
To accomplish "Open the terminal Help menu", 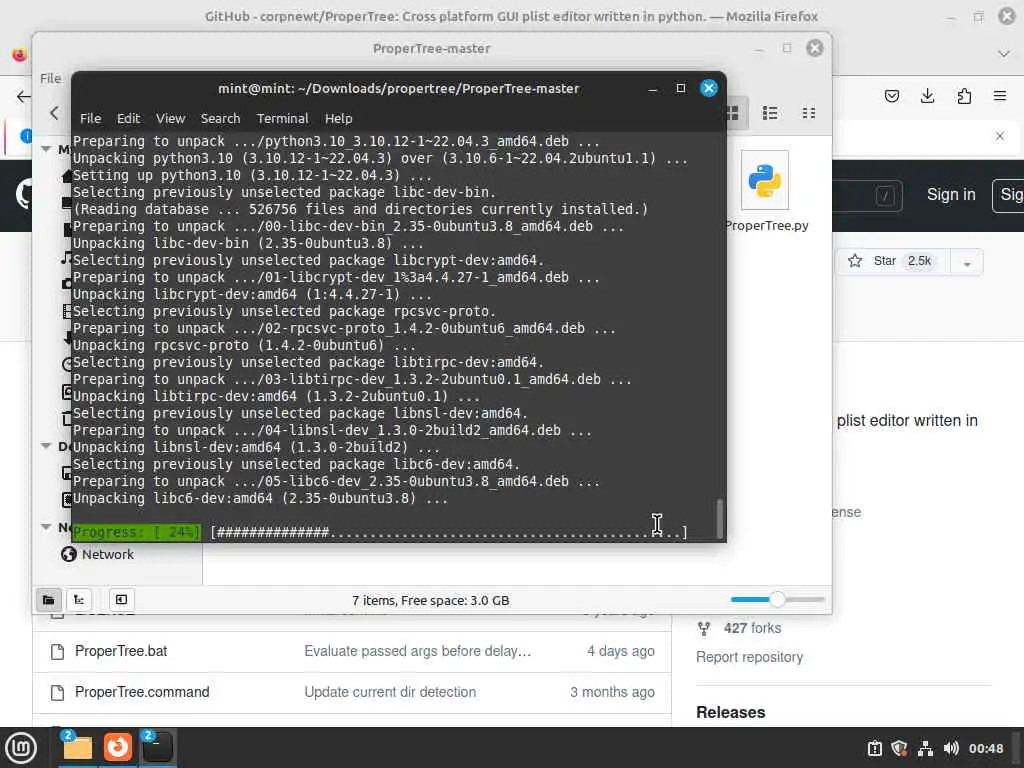I will pyautogui.click(x=338, y=118).
